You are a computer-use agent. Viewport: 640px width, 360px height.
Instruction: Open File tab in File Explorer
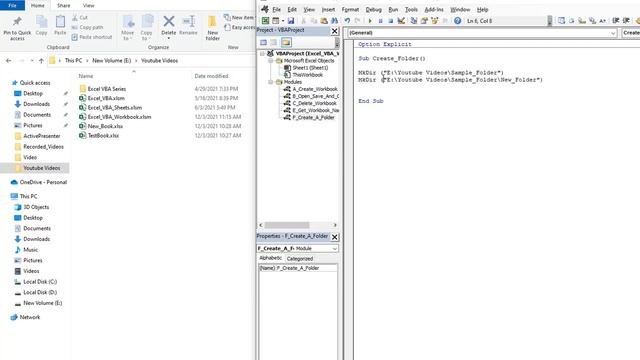(x=12, y=5)
